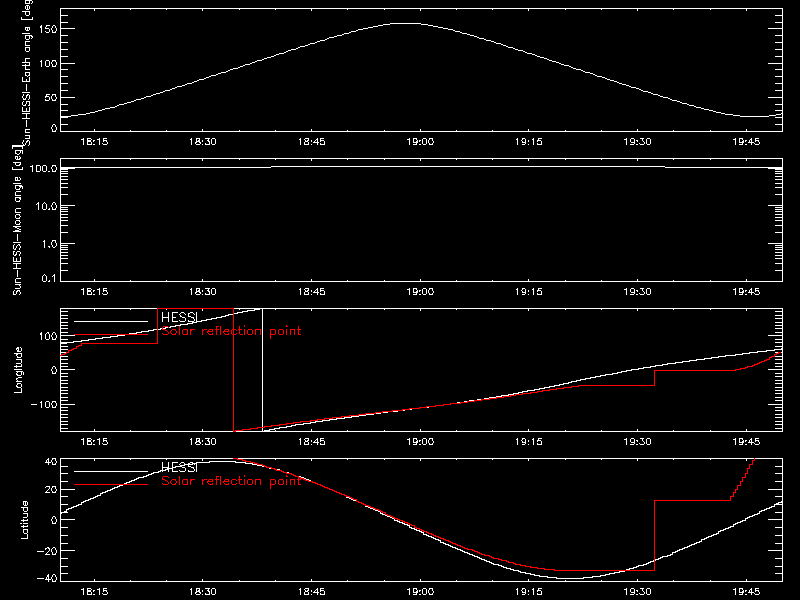Click '18:30' time label under Latitude plot
800x600 pixels.
[x=203, y=592]
